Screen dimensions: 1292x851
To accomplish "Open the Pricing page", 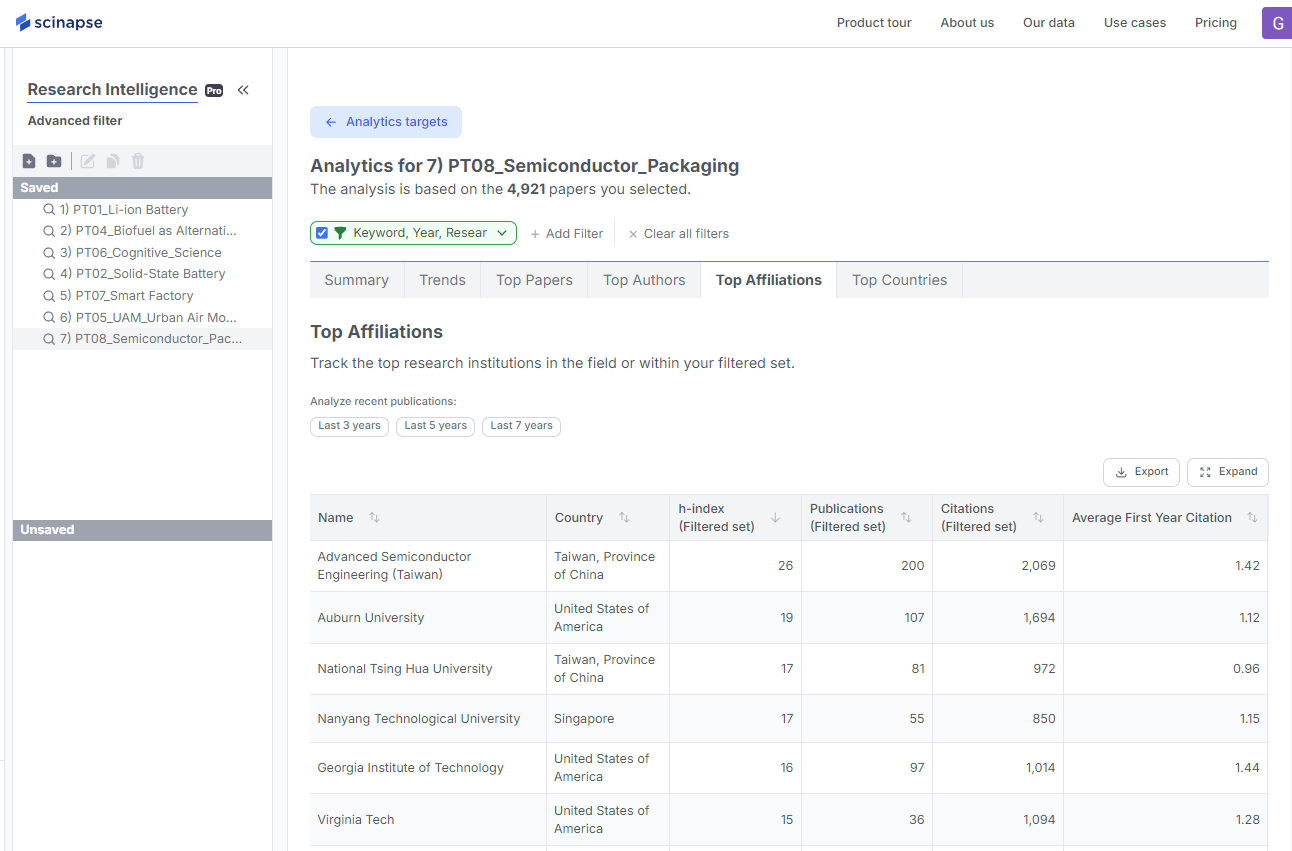I will (1215, 22).
